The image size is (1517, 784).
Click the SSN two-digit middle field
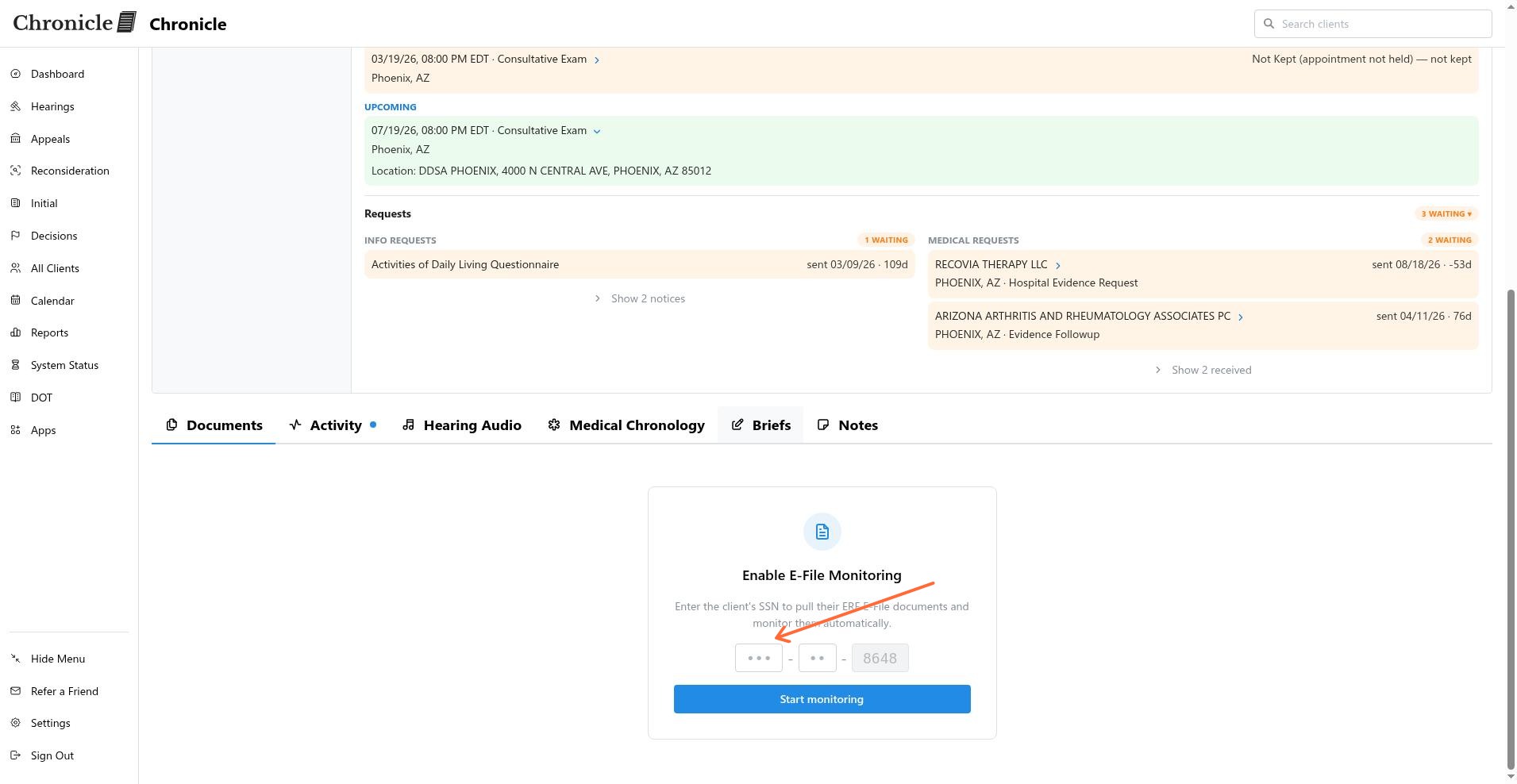818,658
